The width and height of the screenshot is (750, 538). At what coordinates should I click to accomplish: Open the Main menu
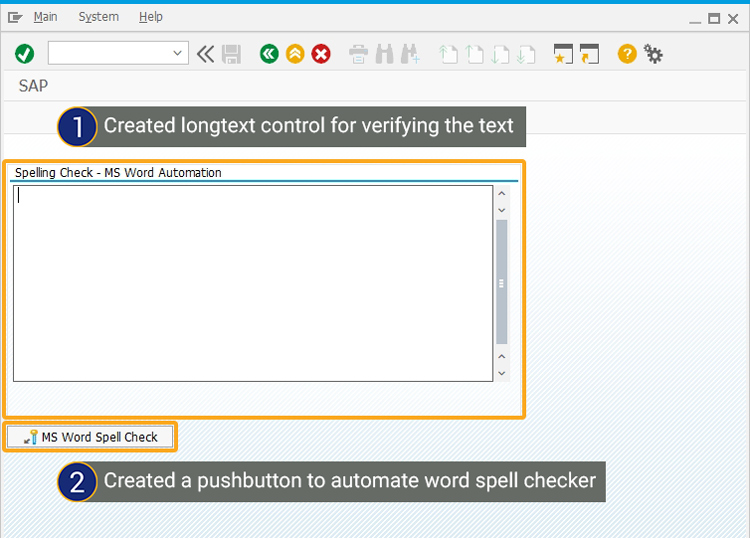[45, 17]
